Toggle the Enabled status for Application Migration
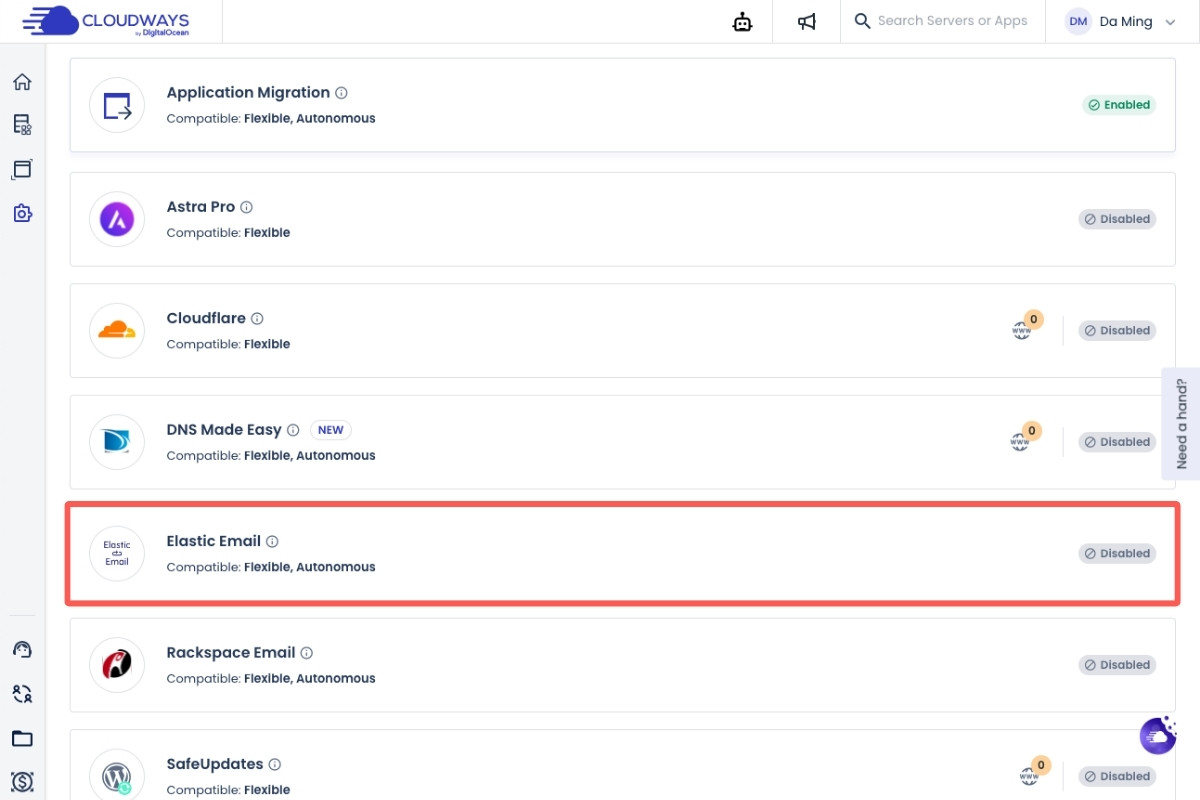 click(1119, 105)
